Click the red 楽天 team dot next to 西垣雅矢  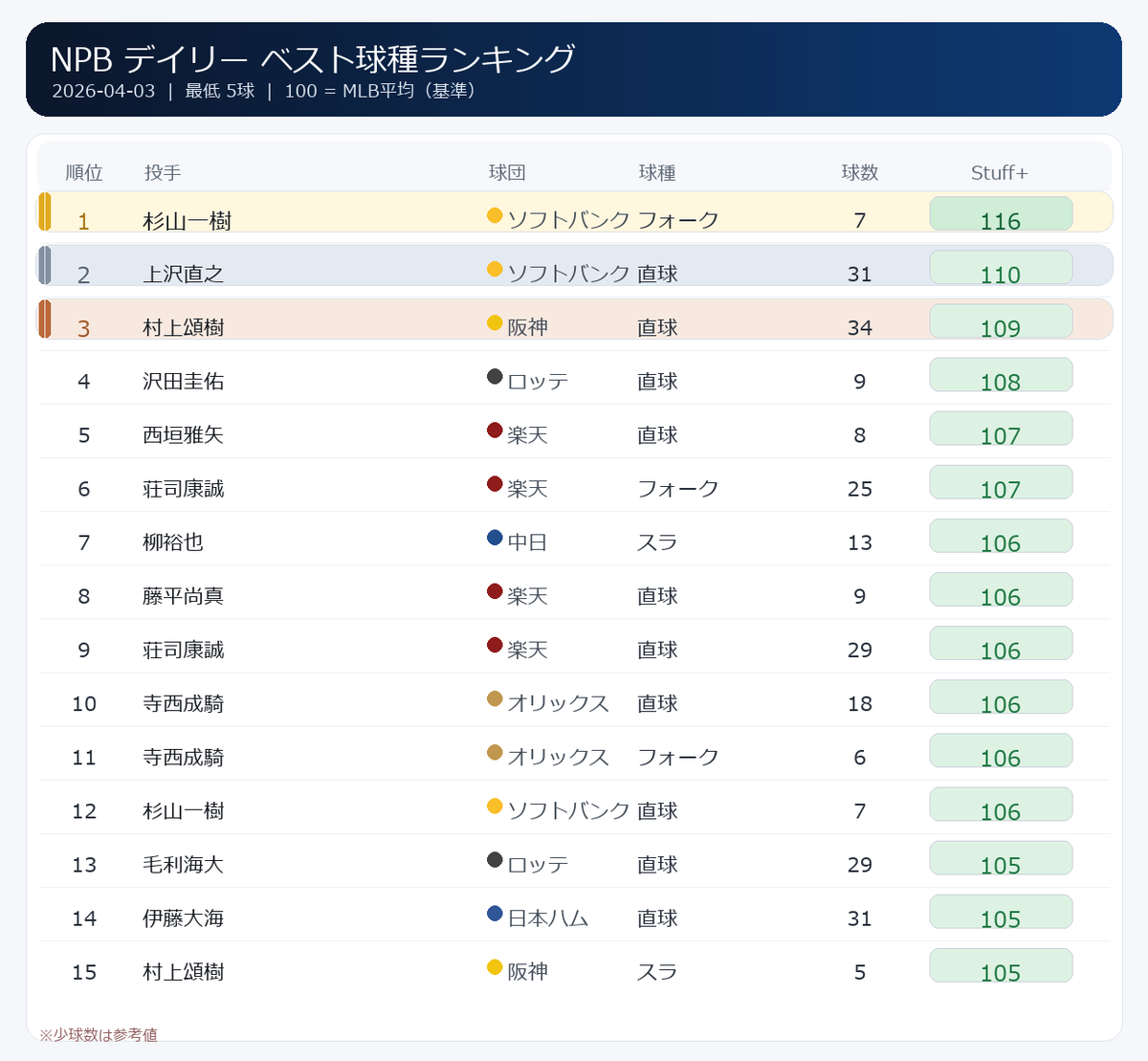point(494,431)
